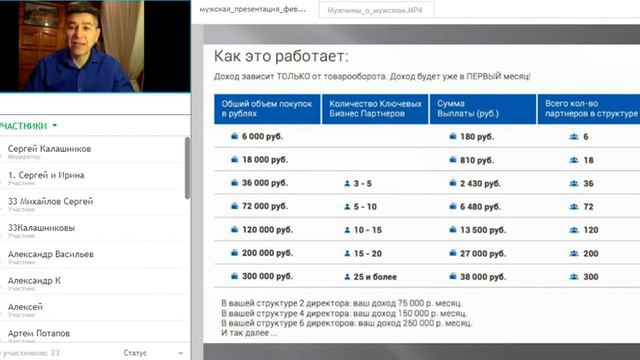Click the group icon beside partner count 72
The image size is (640, 360).
click(574, 207)
